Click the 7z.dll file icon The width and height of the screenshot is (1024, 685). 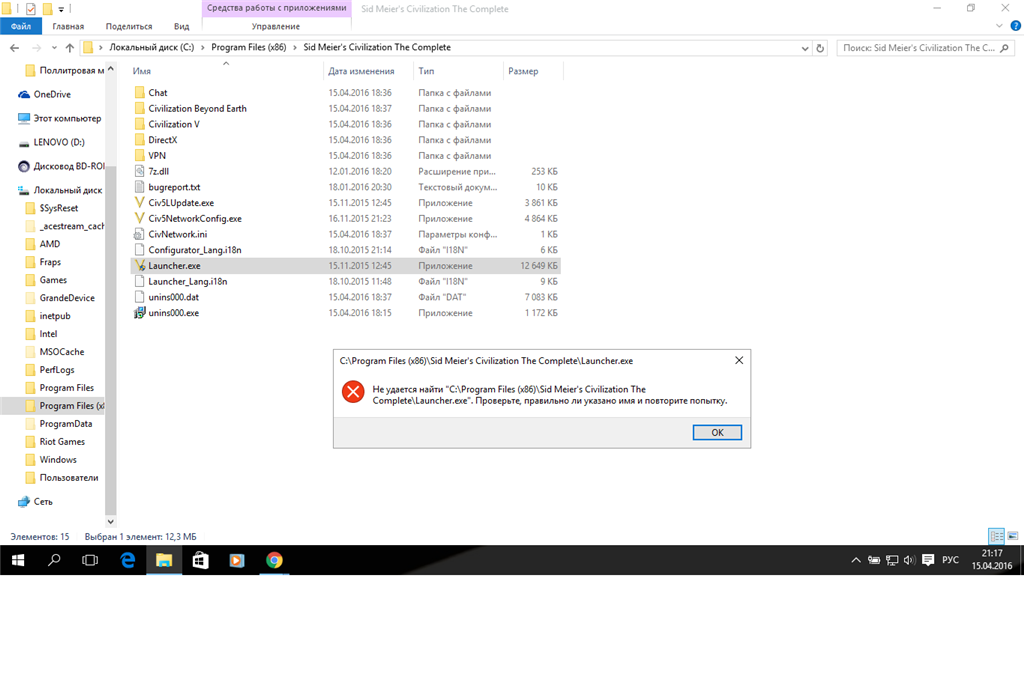tap(139, 171)
